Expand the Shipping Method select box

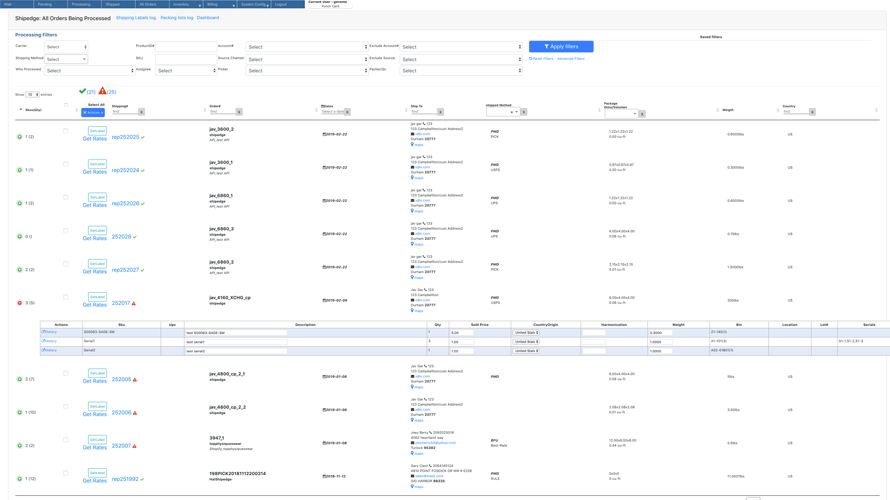66,59
